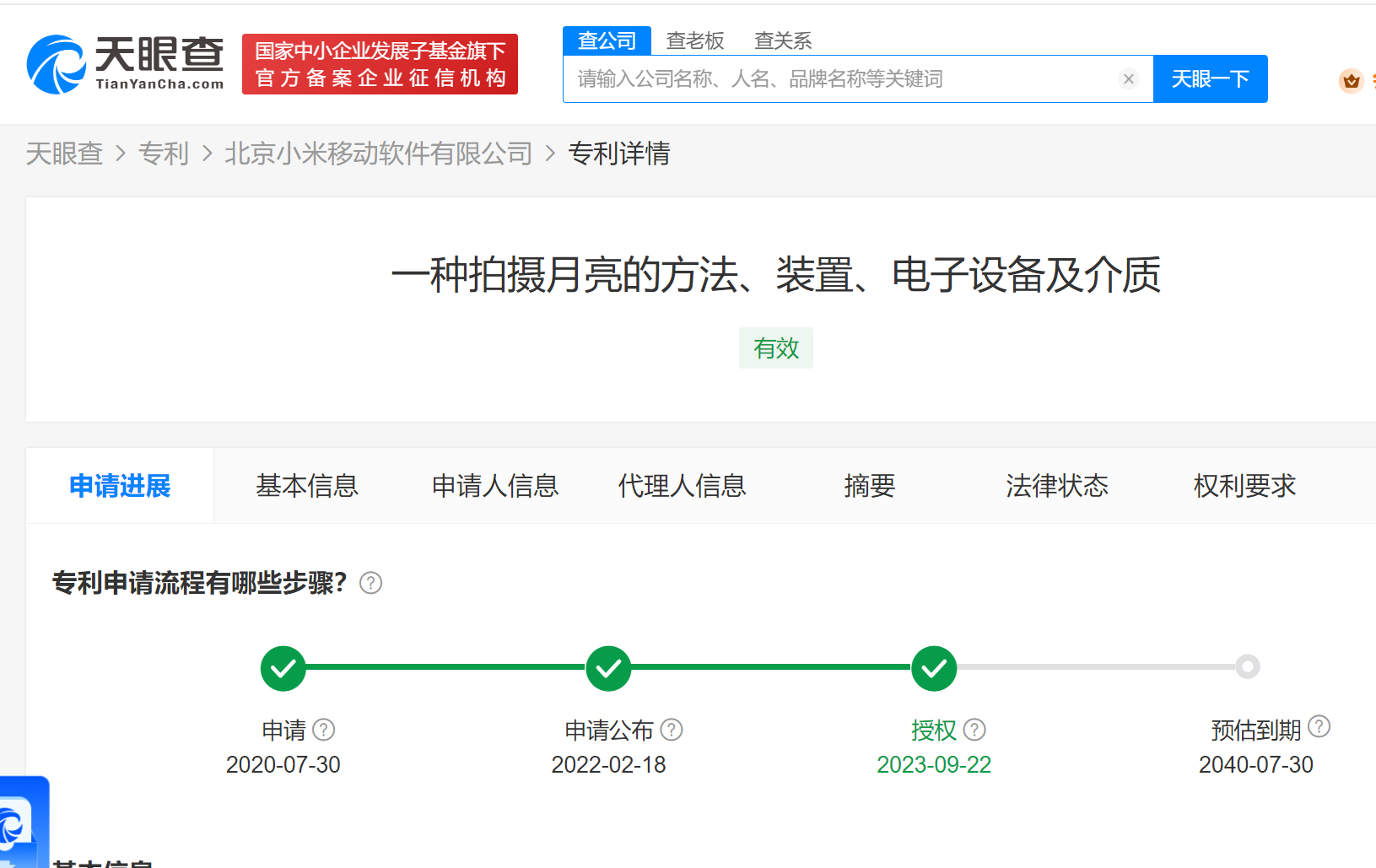Switch to the 法律状态 tab

pos(1057,486)
